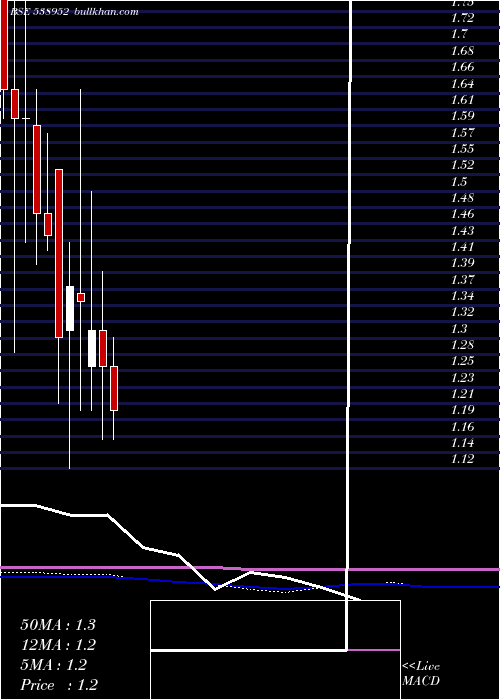Click the 1.59 price axis label

click(x=462, y=116)
